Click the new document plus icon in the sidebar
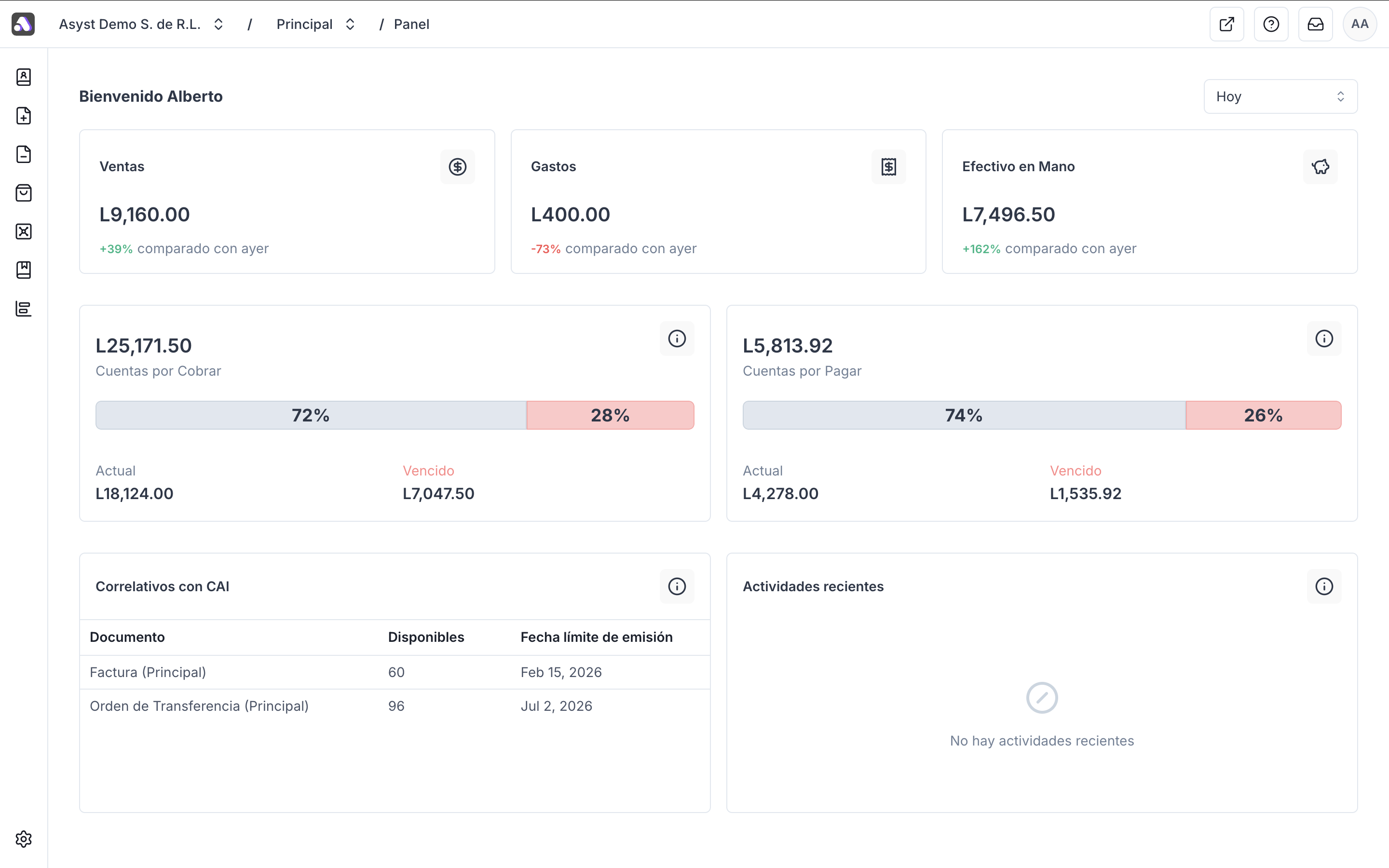Viewport: 1389px width, 868px height. click(x=24, y=115)
